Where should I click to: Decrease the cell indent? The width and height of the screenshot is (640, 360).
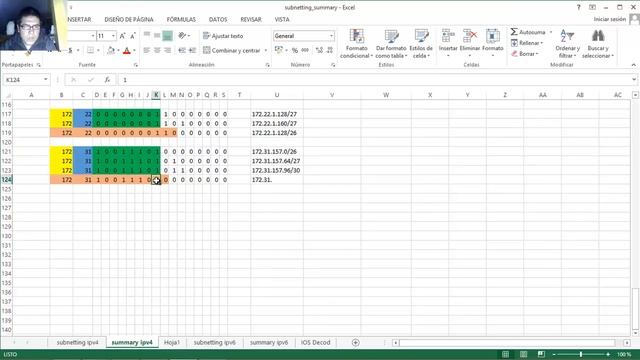[x=182, y=50]
